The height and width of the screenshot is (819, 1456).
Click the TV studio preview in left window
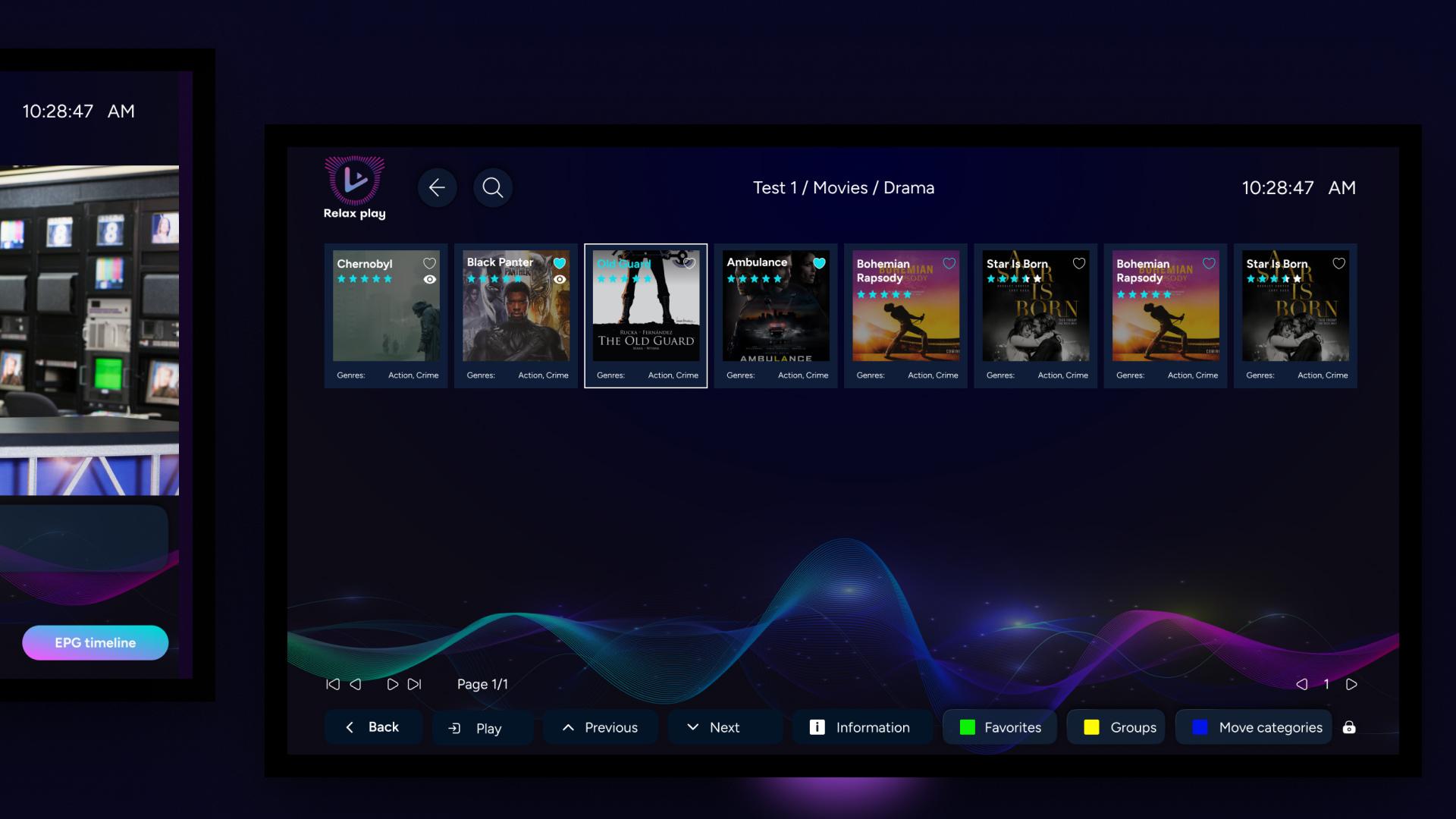point(89,331)
